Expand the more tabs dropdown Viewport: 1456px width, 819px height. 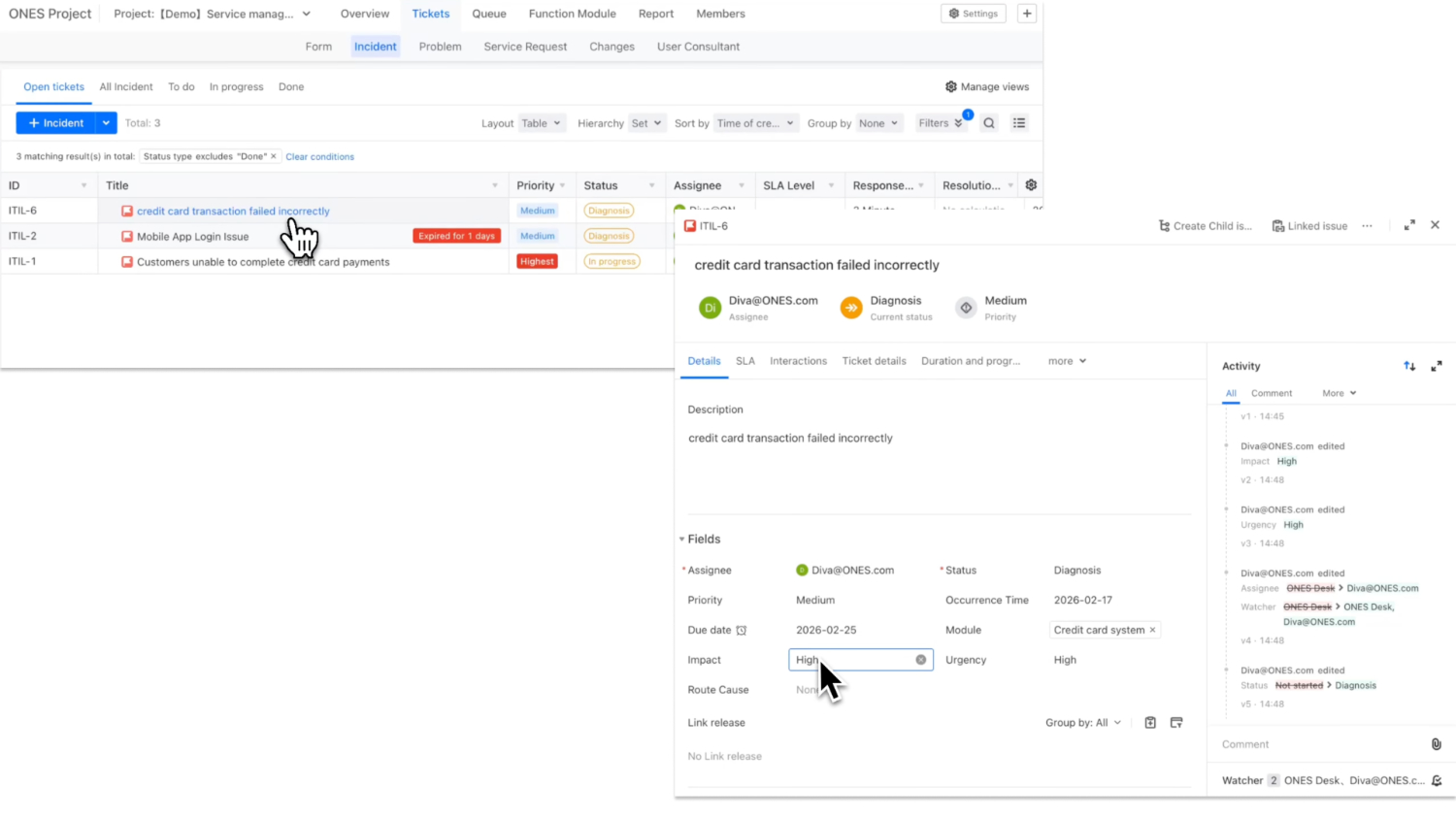tap(1067, 361)
